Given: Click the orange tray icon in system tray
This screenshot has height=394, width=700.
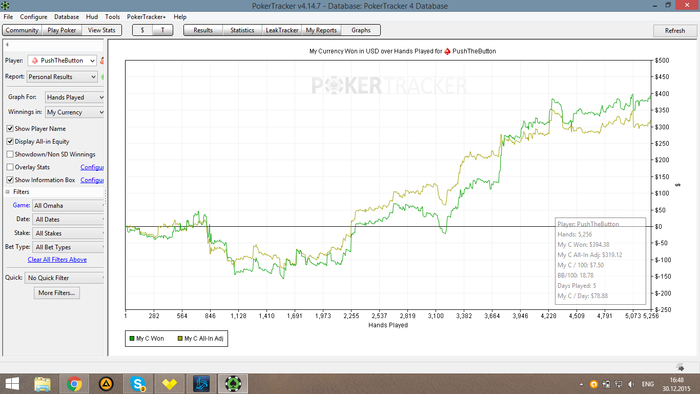Looking at the screenshot, I should pos(593,384).
